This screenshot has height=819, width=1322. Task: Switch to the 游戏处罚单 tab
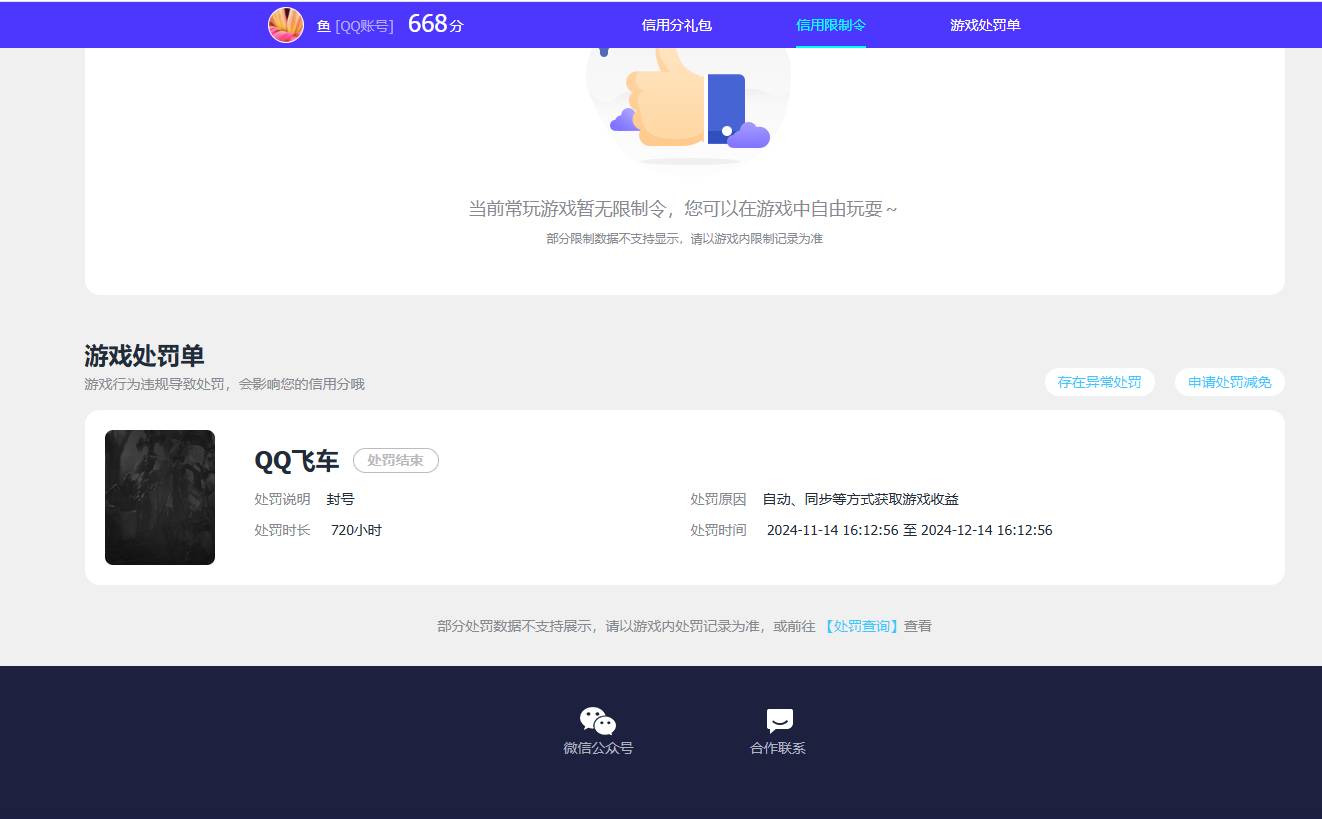coord(984,24)
